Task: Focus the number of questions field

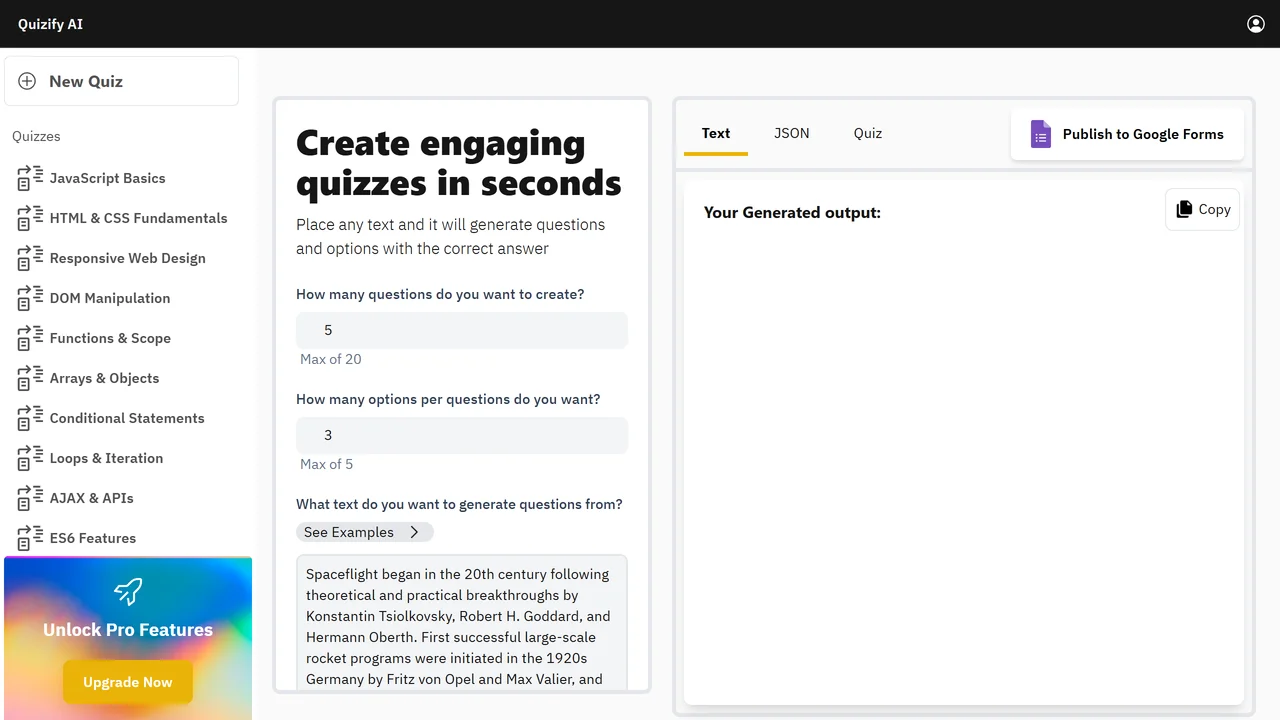Action: click(462, 330)
